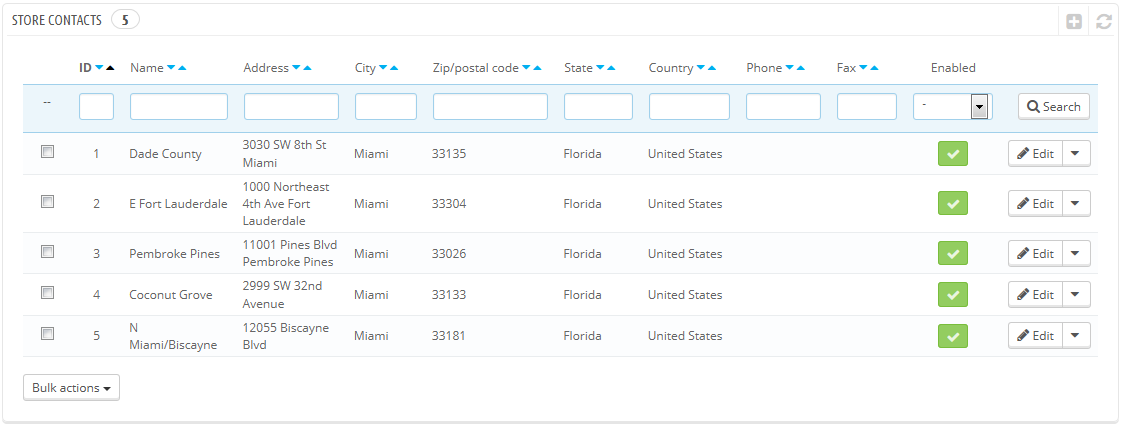The image size is (1124, 431).
Task: Sort Fax column ascending arrow
Action: [875, 68]
